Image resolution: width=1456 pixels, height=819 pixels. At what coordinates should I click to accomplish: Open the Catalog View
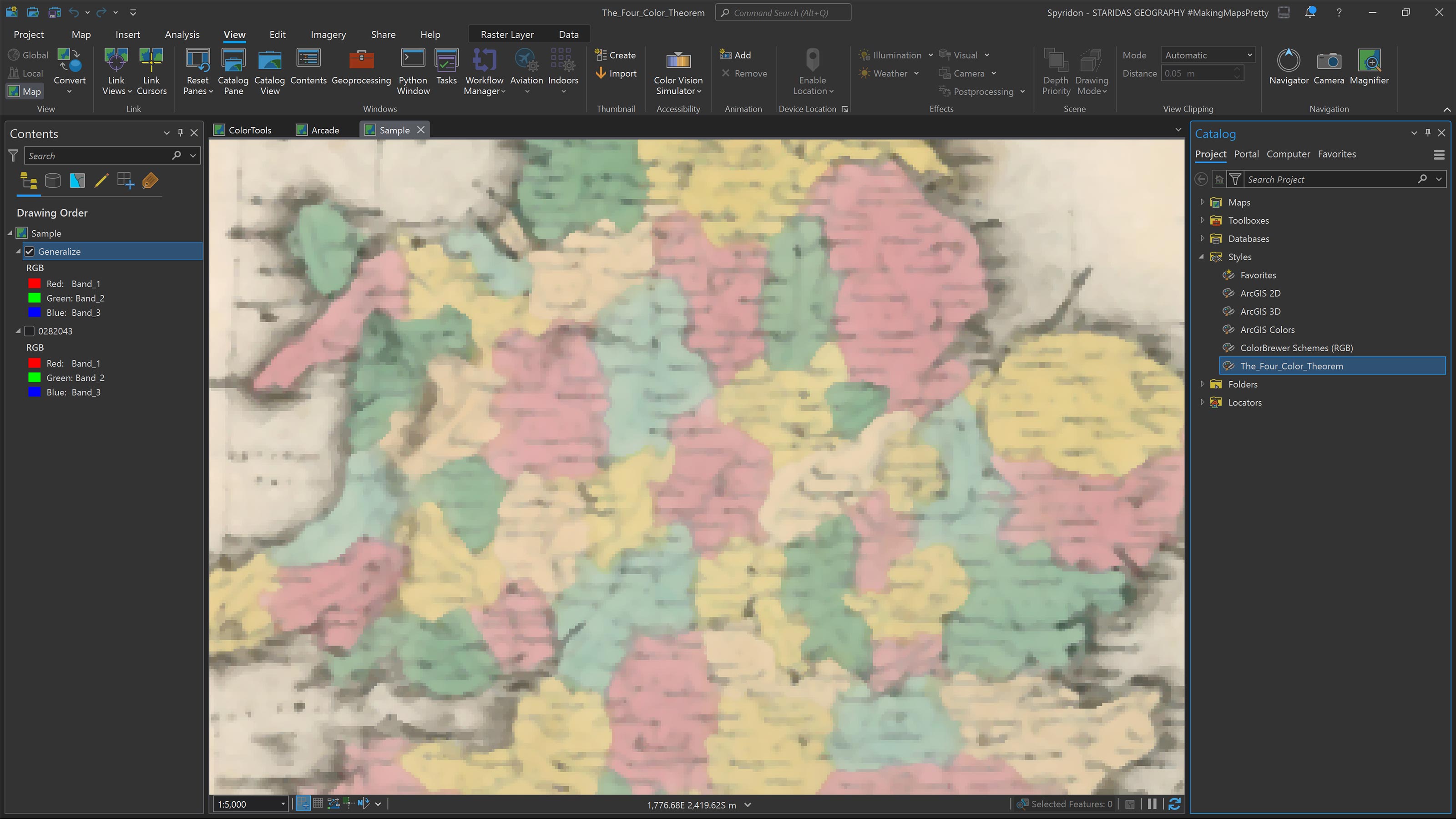(270, 71)
